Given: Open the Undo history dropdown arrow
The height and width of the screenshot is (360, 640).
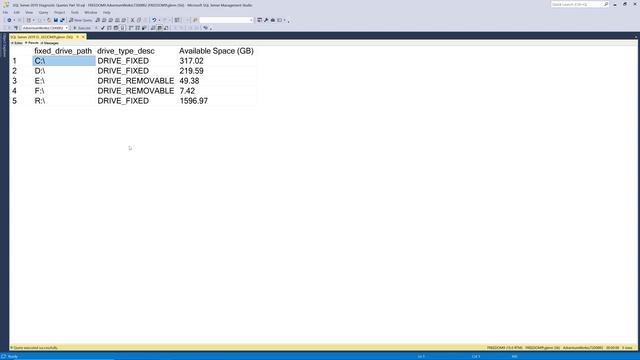Looking at the screenshot, I should 159,20.
